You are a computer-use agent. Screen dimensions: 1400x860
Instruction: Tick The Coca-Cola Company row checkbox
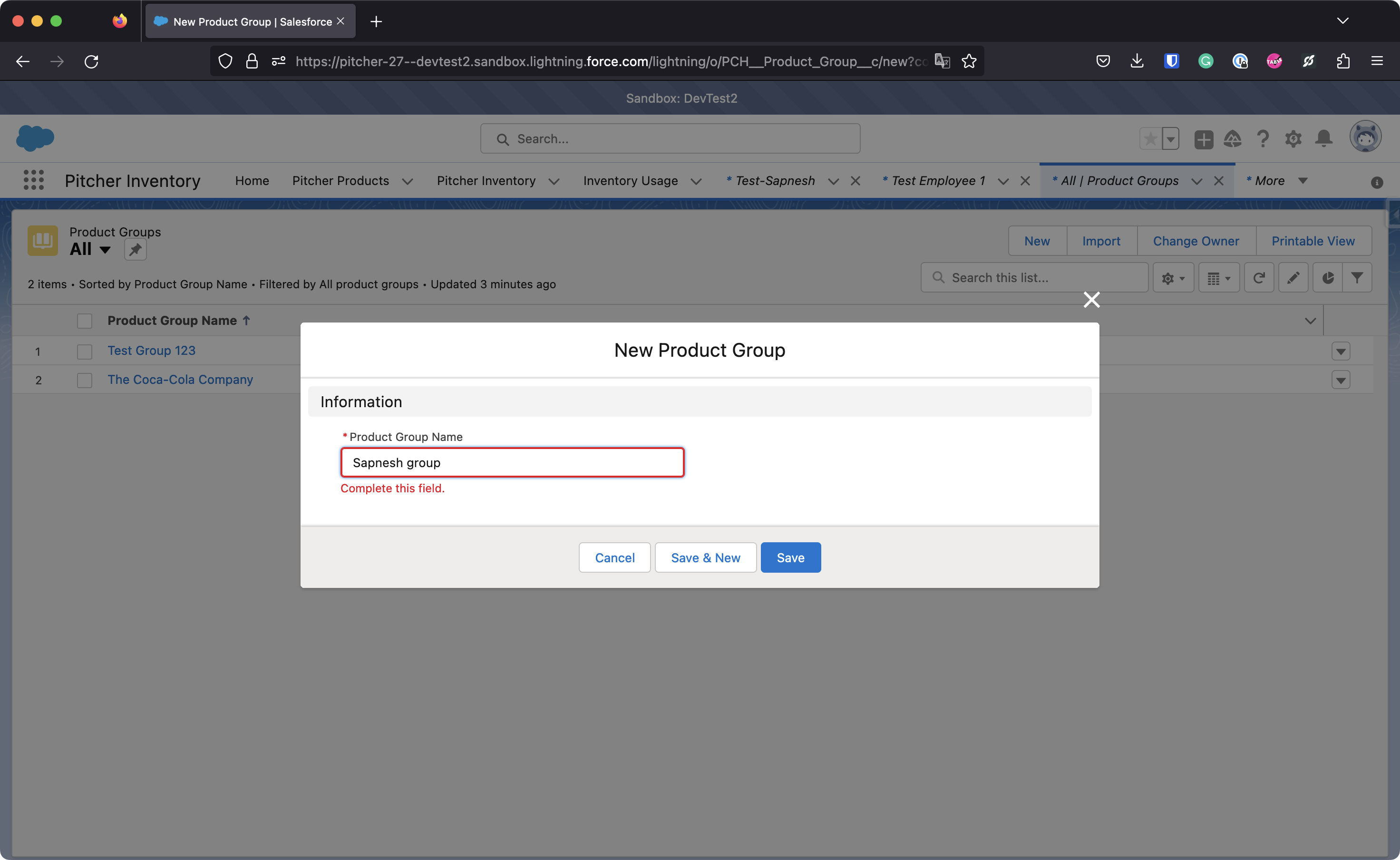(85, 380)
